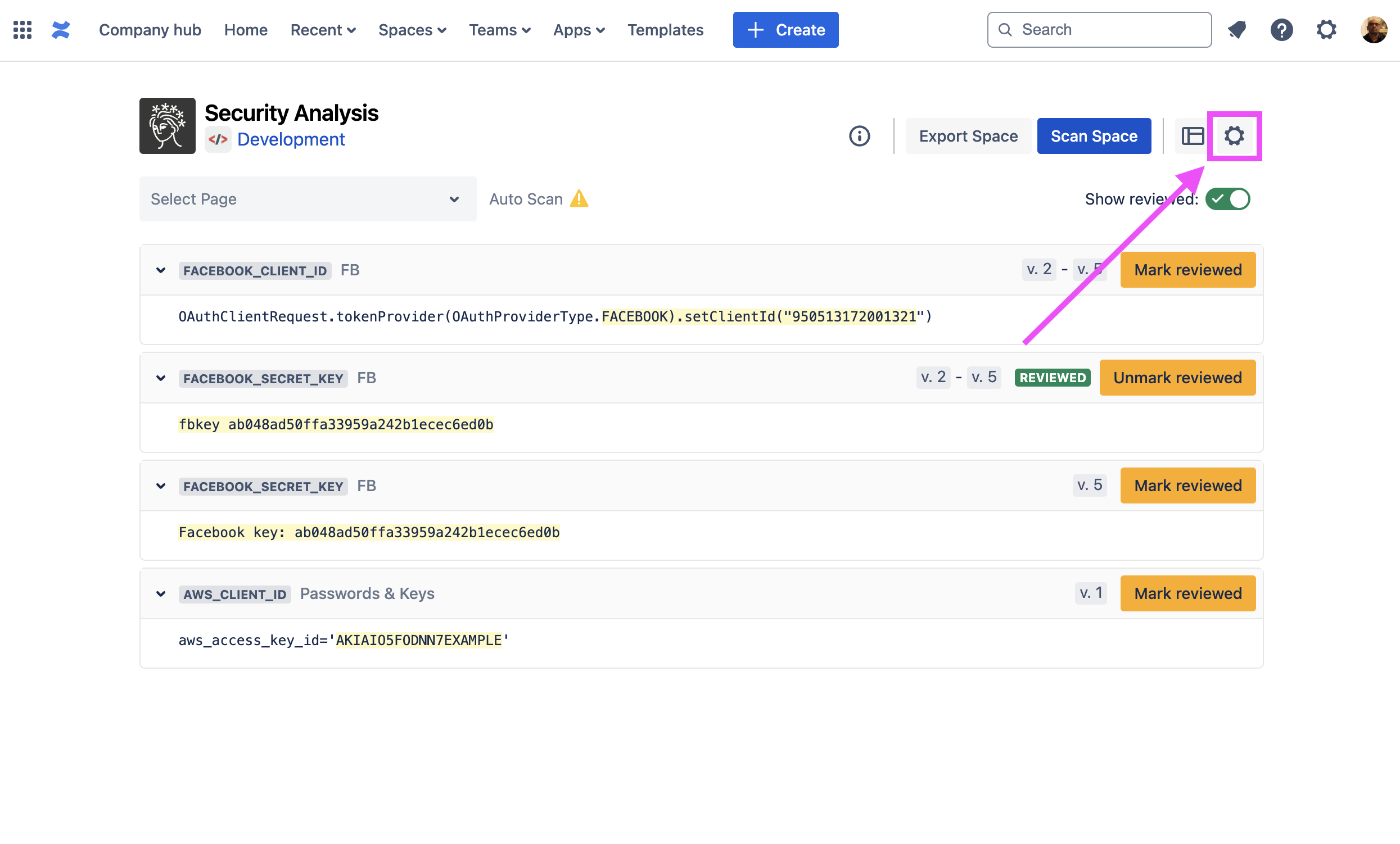1400x844 pixels.
Task: Click the 'Facebook key:' code snippet
Action: pos(369,532)
